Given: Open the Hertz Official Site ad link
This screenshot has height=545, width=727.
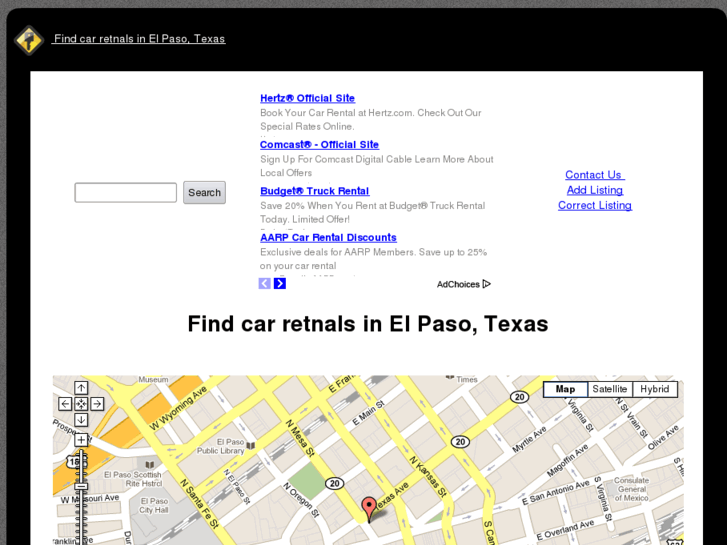Looking at the screenshot, I should point(307,98).
